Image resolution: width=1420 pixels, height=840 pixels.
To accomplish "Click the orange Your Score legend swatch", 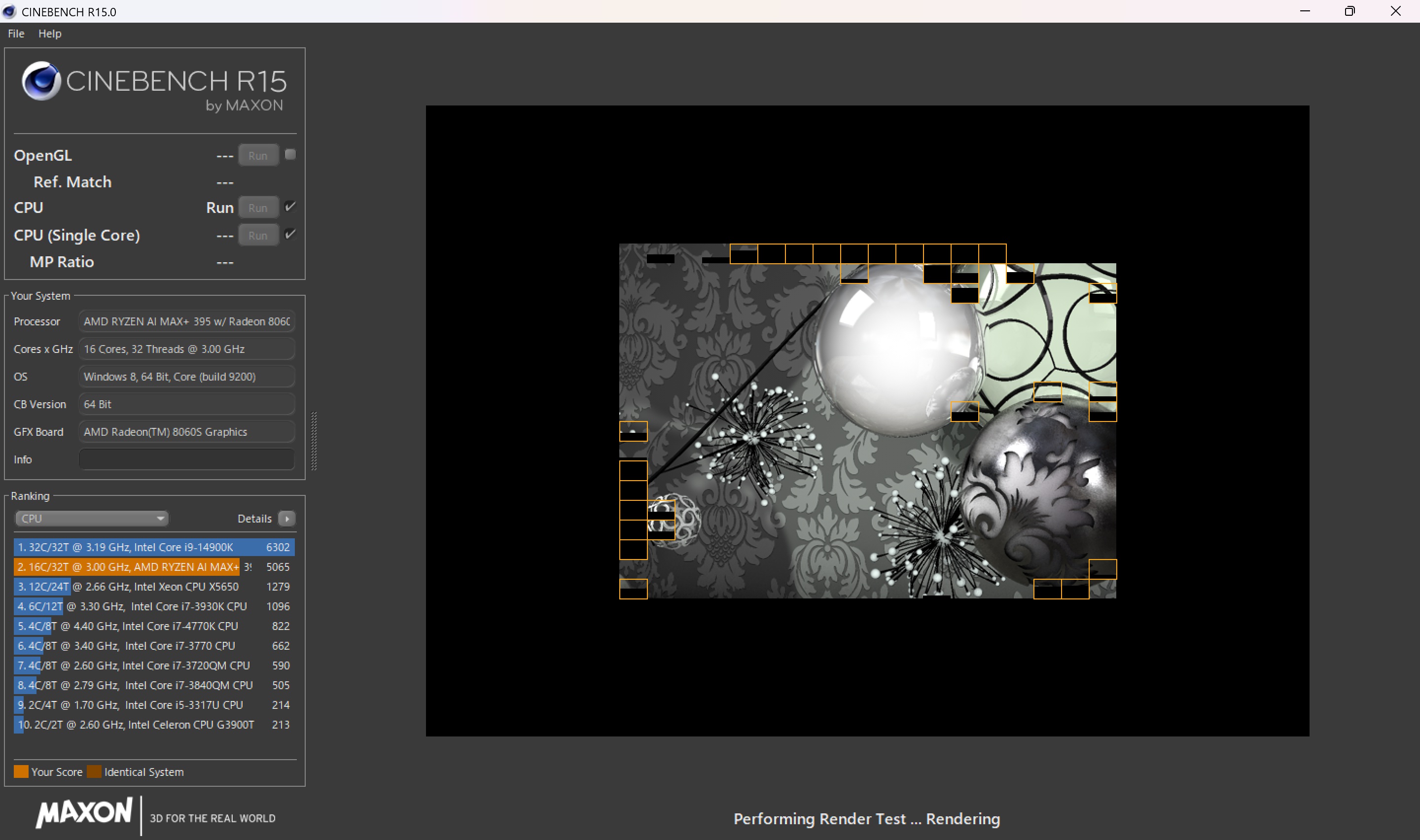I will point(21,771).
